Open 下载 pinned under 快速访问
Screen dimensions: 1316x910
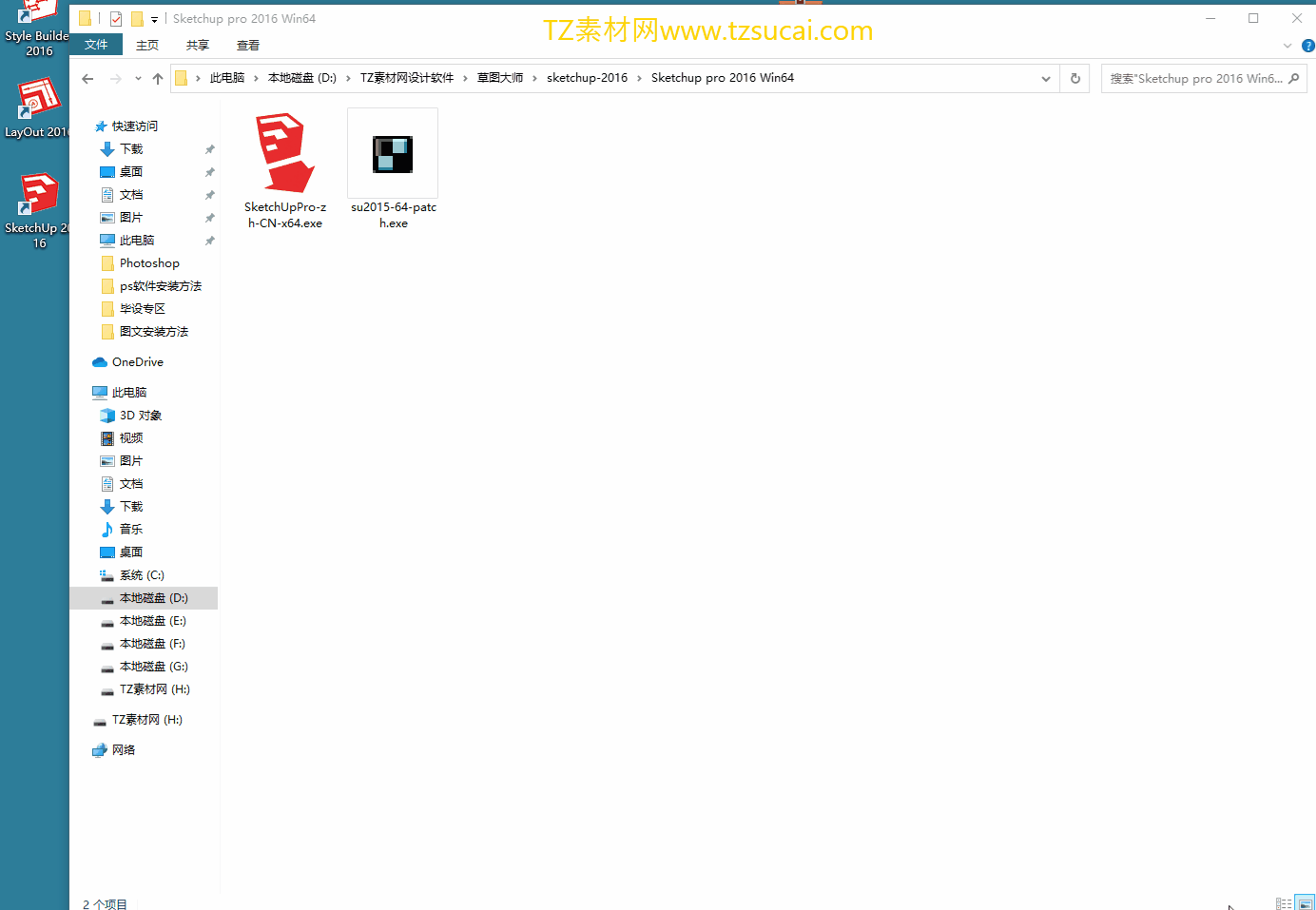coord(131,149)
